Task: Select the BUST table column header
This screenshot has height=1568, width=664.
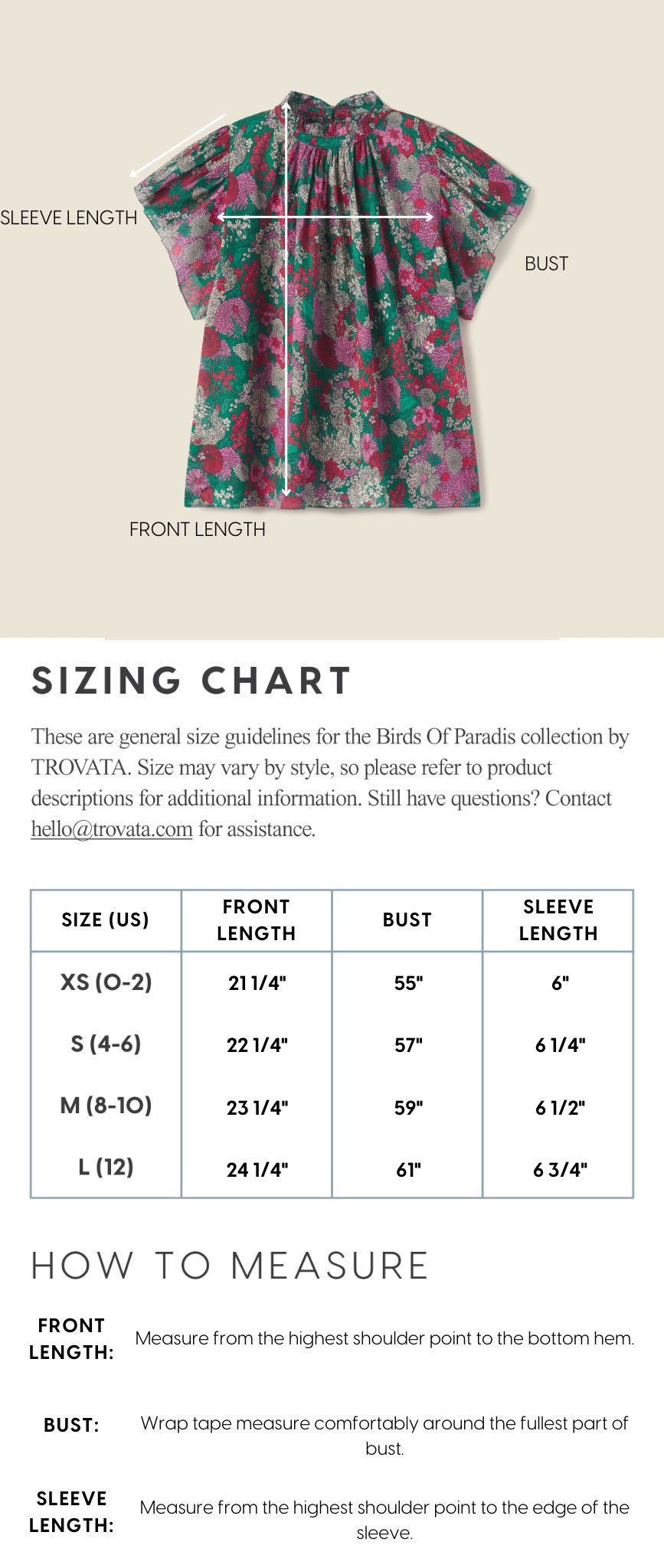Action: 407,920
